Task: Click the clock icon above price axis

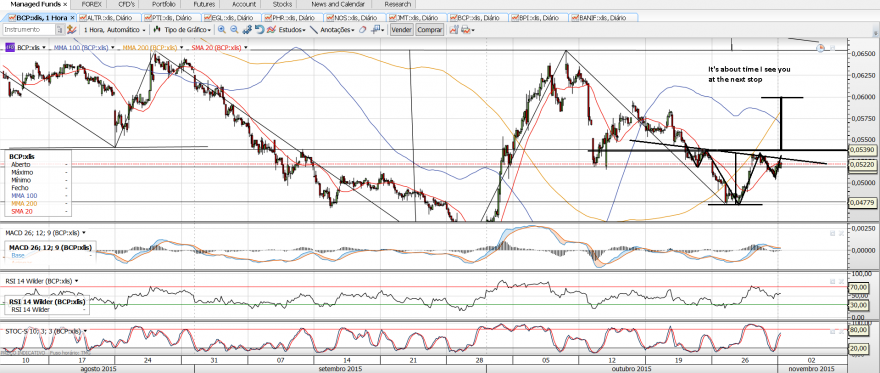Action: 821,48
